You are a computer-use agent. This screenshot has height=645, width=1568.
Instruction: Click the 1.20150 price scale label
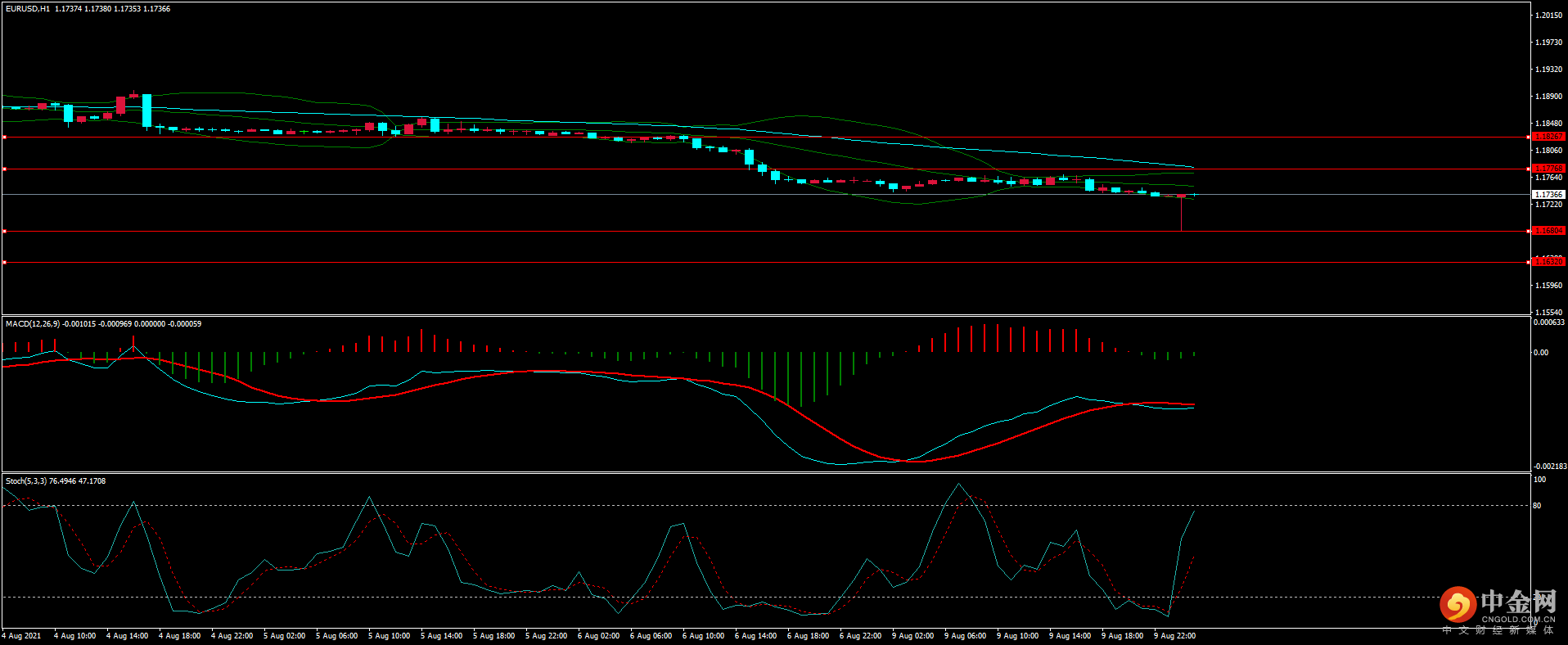1548,16
